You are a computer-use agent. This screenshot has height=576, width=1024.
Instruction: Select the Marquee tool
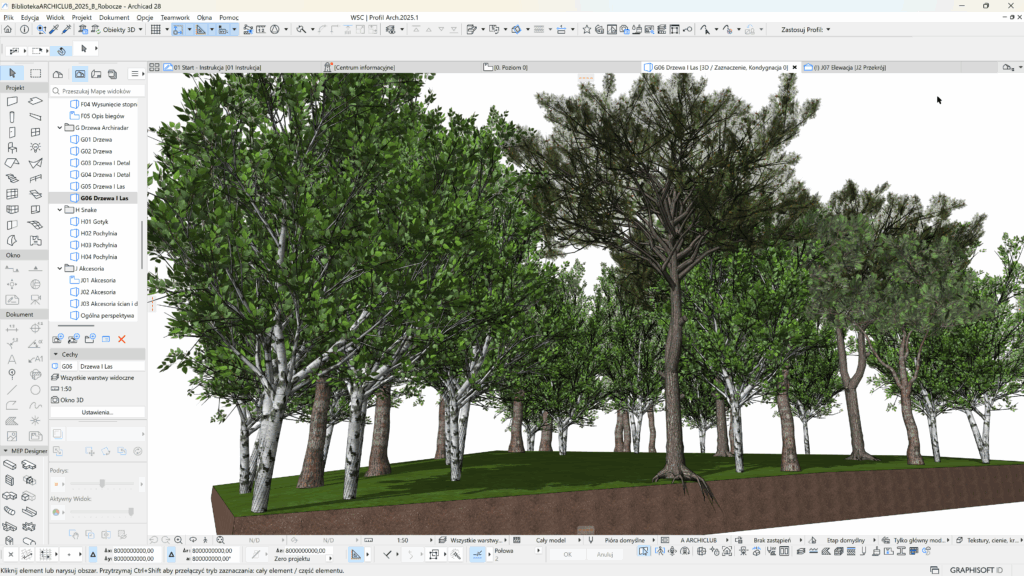[x=35, y=73]
